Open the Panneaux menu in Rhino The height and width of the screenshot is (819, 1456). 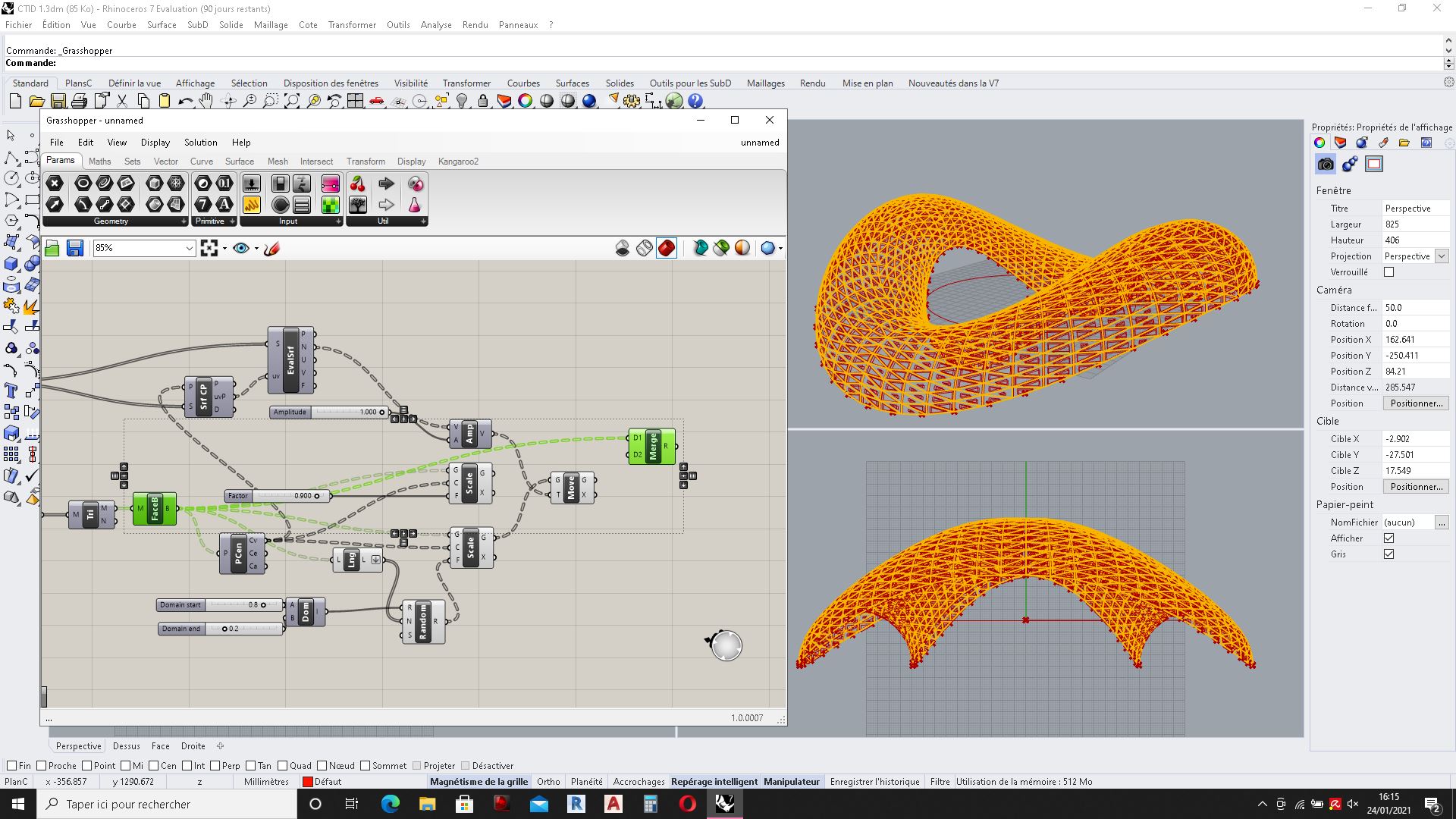point(517,24)
